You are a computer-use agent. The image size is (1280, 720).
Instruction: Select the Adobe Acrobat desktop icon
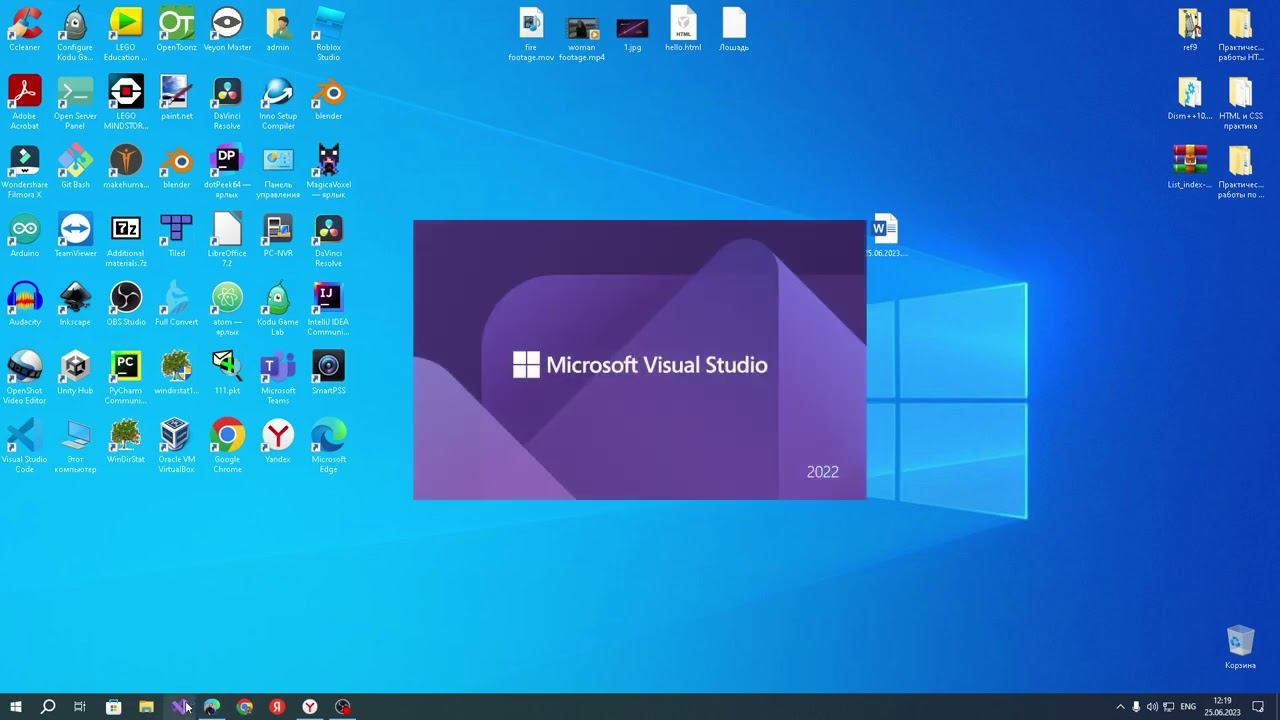coord(24,103)
